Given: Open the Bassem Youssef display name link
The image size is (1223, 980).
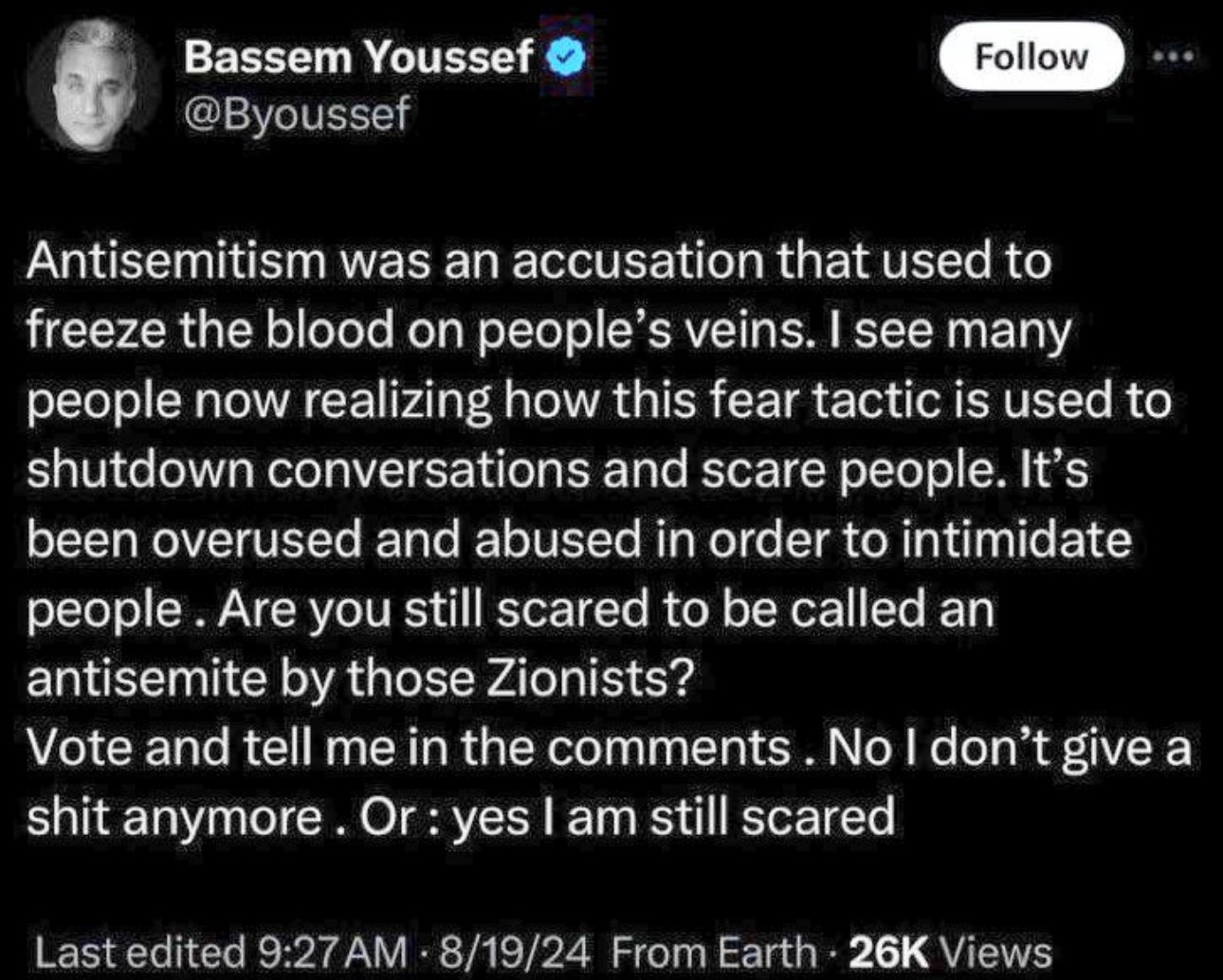Looking at the screenshot, I should (358, 59).
